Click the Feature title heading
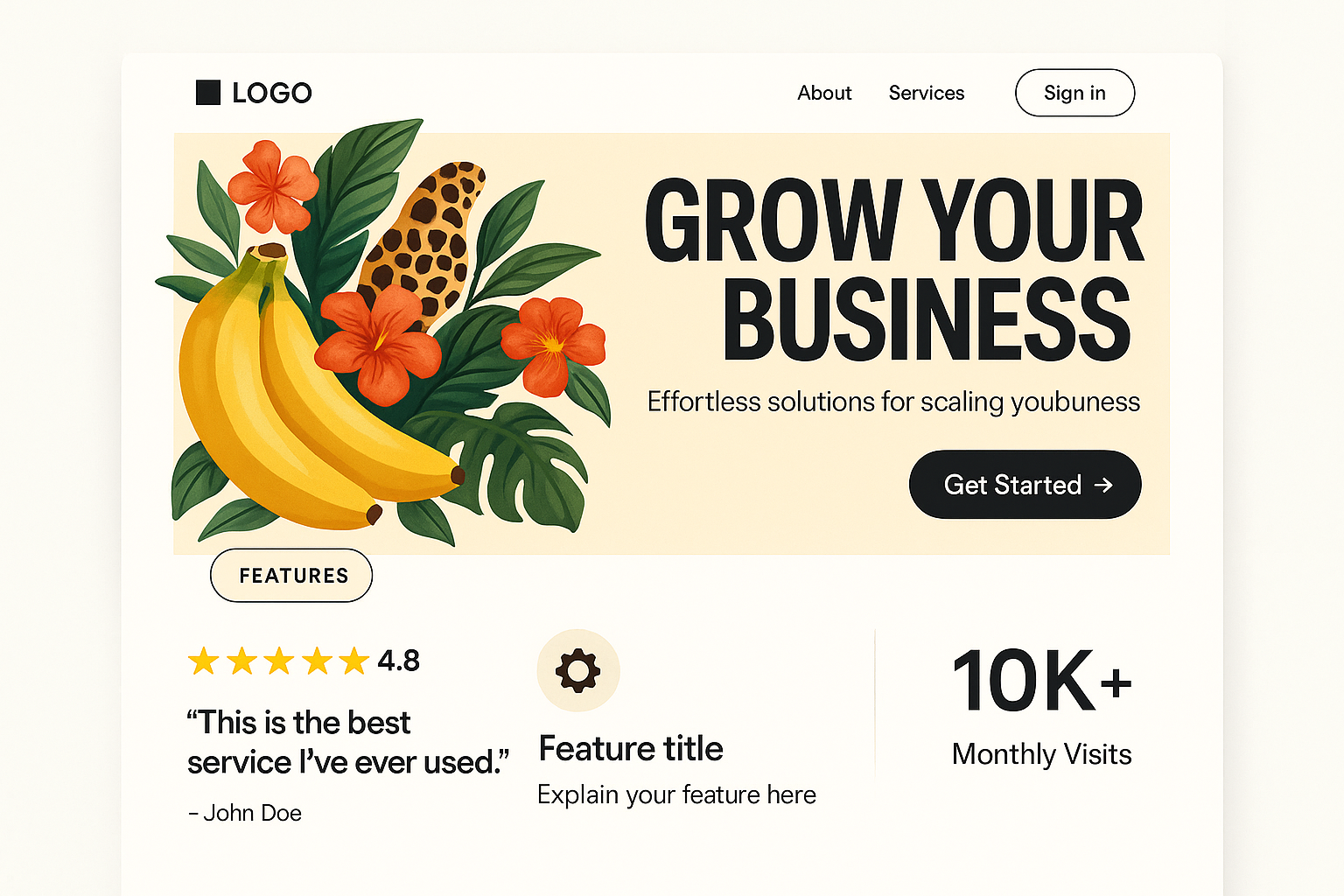This screenshot has width=1344, height=896. (x=631, y=749)
